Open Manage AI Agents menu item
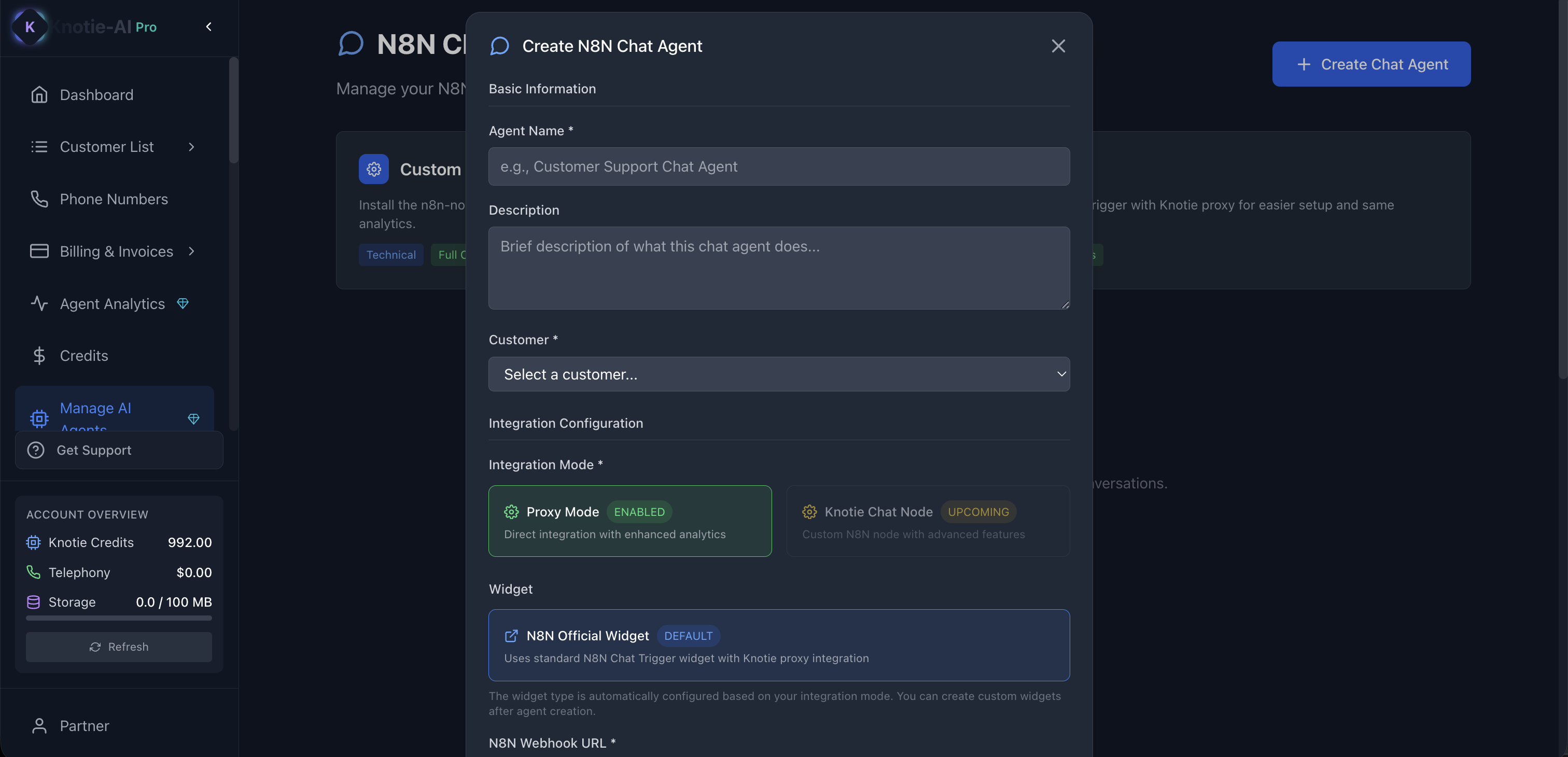 pos(95,410)
